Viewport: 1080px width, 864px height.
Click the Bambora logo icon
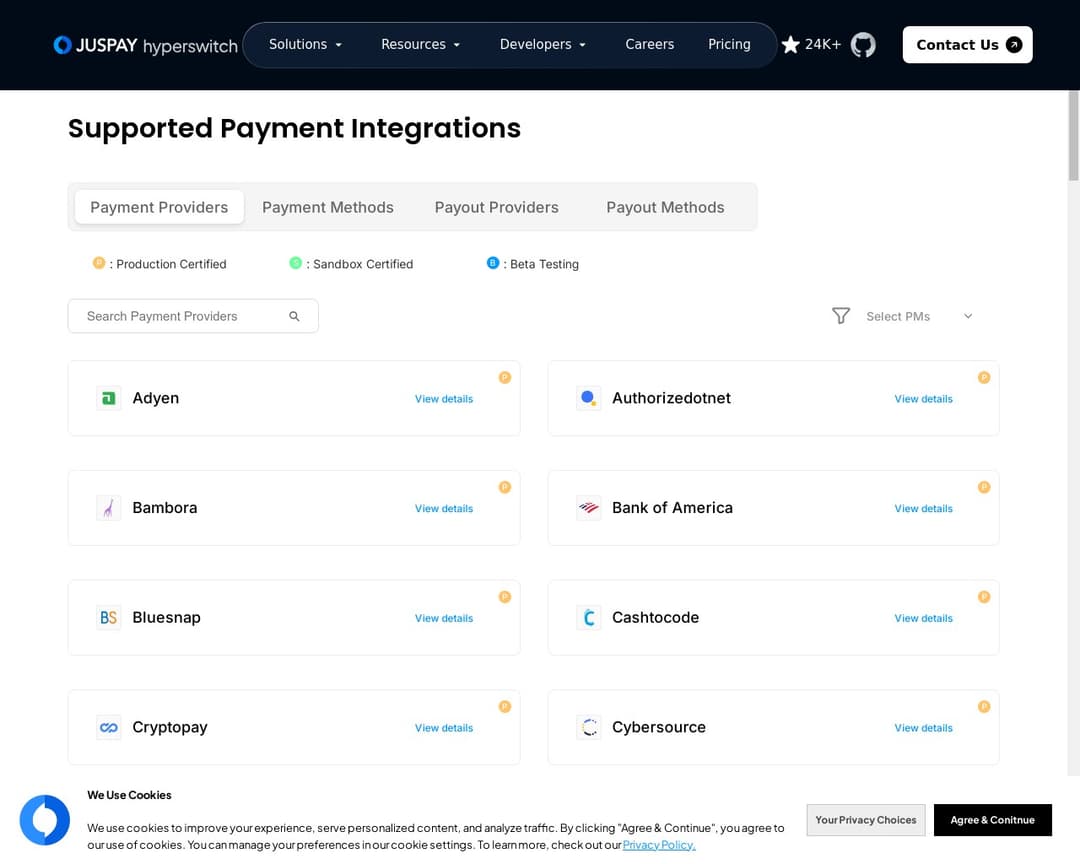pos(109,508)
